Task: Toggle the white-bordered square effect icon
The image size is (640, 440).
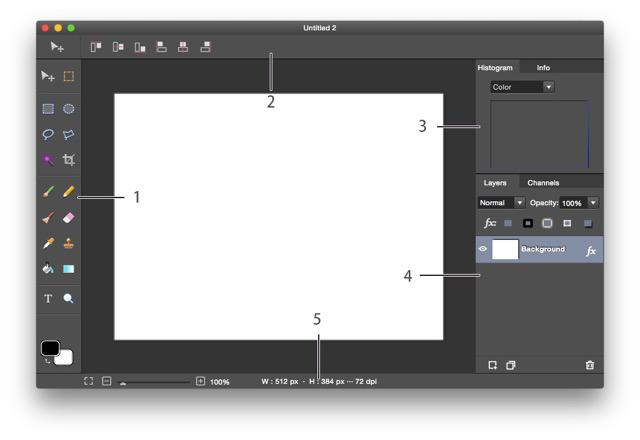Action: 567,223
